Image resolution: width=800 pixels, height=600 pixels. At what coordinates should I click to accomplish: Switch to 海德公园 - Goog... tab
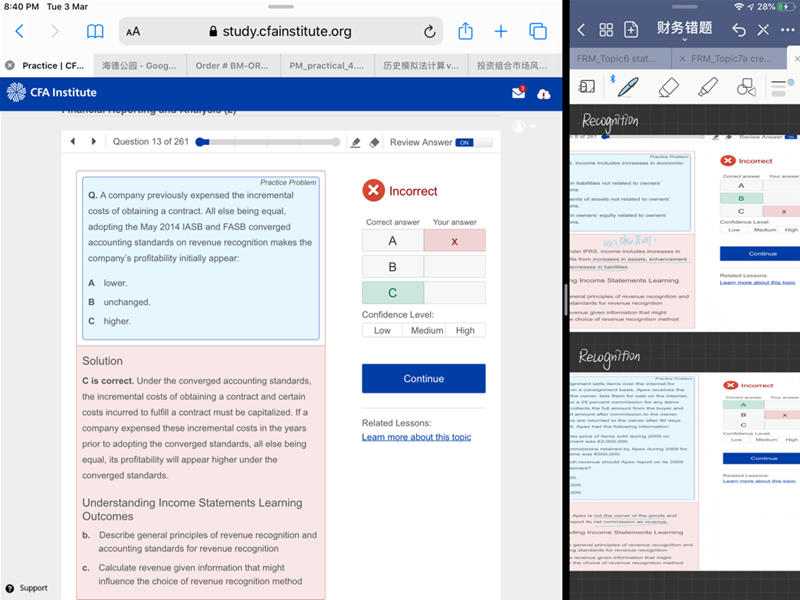point(139,65)
